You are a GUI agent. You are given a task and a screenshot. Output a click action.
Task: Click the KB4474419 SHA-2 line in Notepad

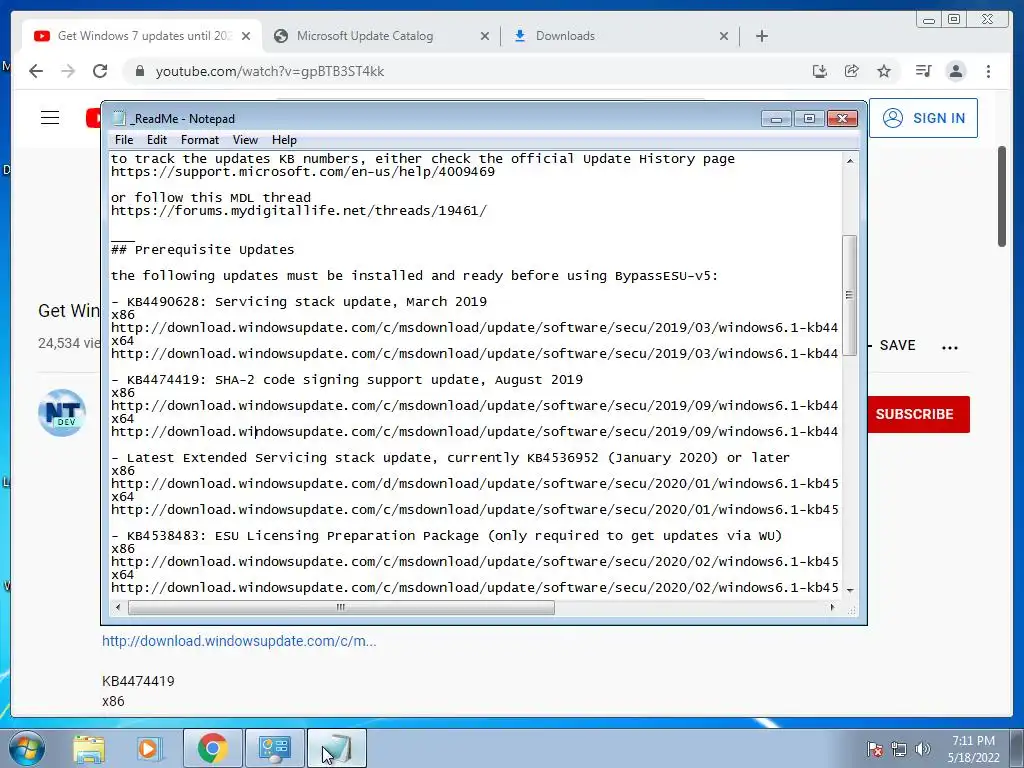coord(347,379)
